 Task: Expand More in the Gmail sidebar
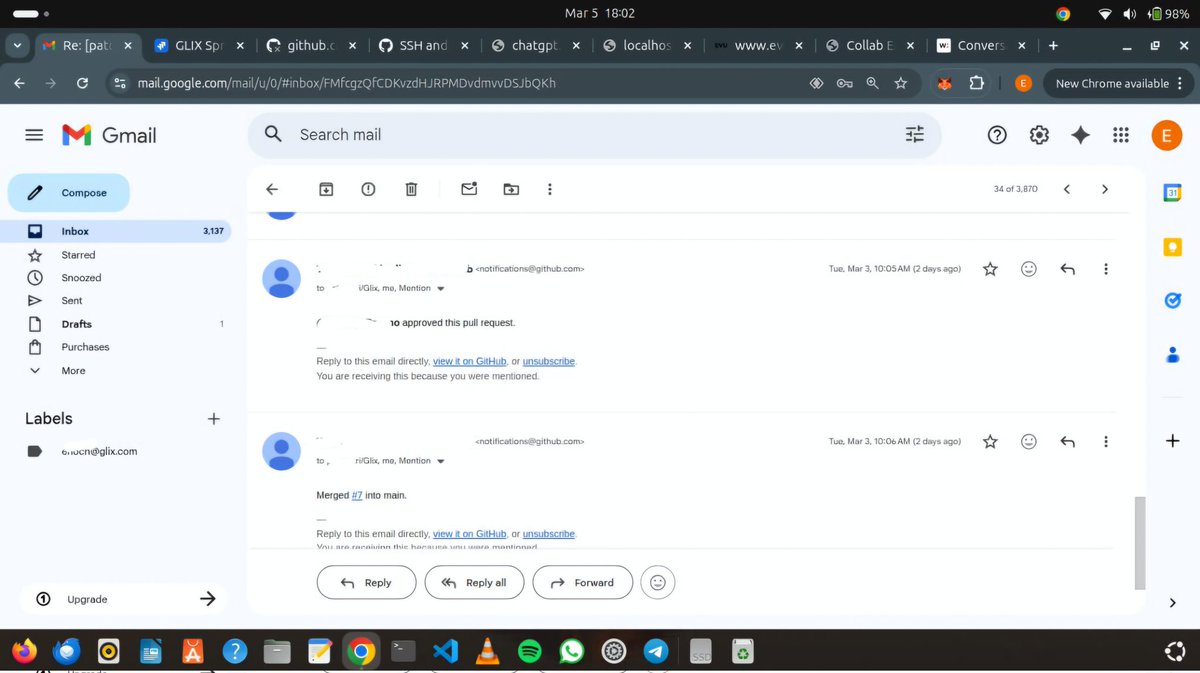pyautogui.click(x=73, y=371)
